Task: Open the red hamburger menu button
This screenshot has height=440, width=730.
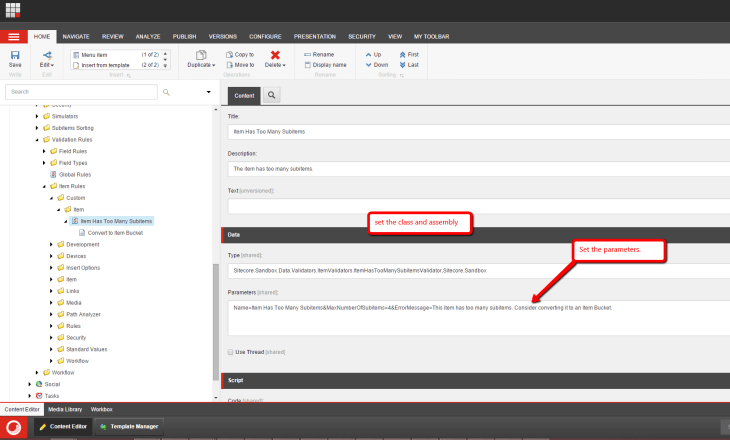Action: (x=14, y=37)
